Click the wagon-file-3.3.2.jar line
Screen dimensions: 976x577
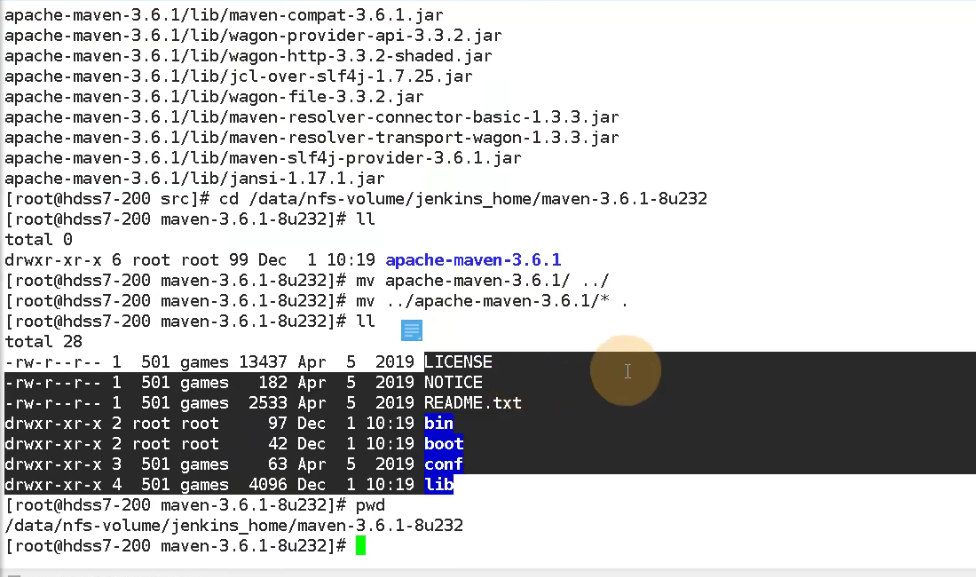214,96
